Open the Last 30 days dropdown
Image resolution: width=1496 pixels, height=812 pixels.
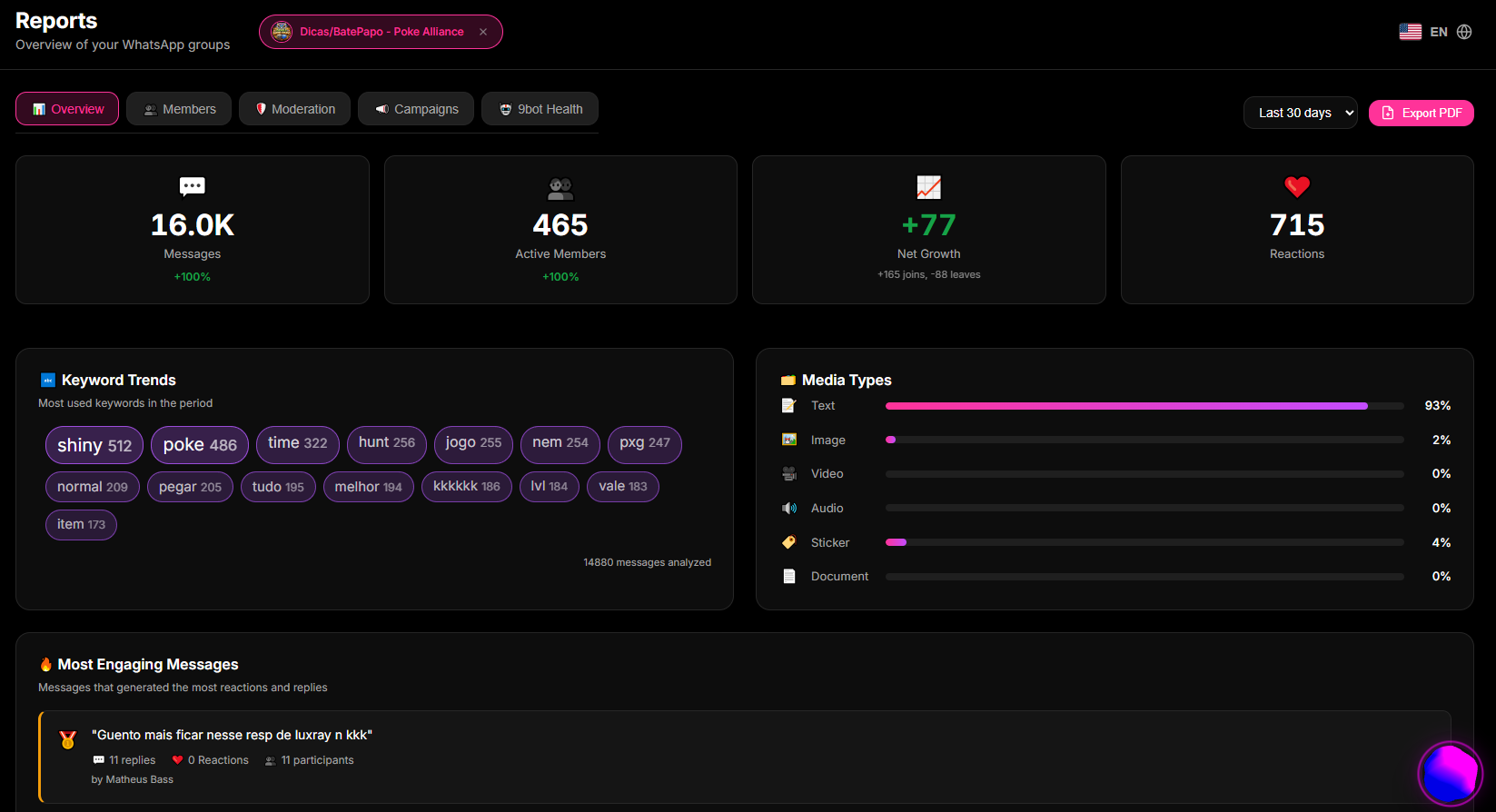point(1300,113)
